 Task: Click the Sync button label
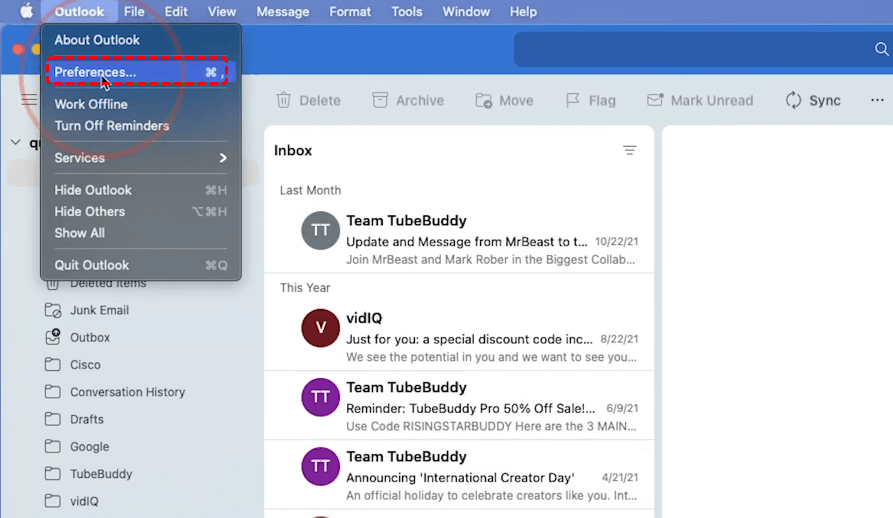(825, 101)
